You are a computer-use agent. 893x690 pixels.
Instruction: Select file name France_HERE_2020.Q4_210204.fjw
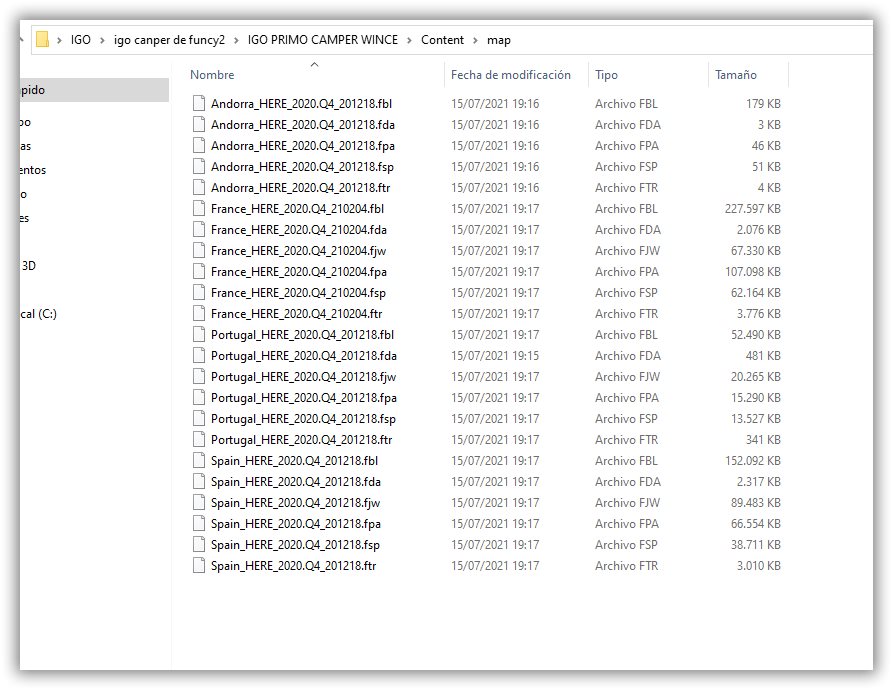[298, 251]
